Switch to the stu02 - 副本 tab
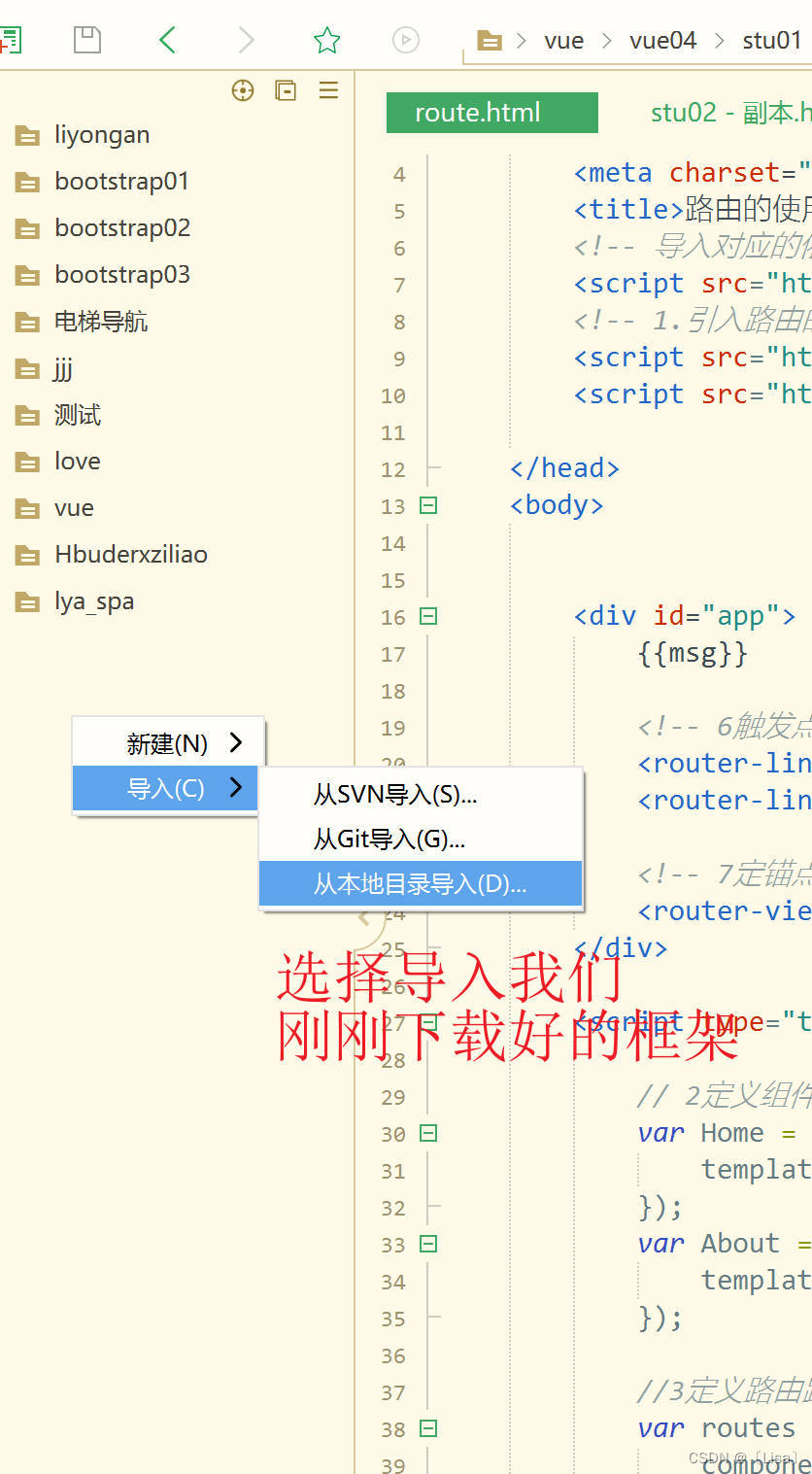This screenshot has width=812, height=1474. coord(730,113)
